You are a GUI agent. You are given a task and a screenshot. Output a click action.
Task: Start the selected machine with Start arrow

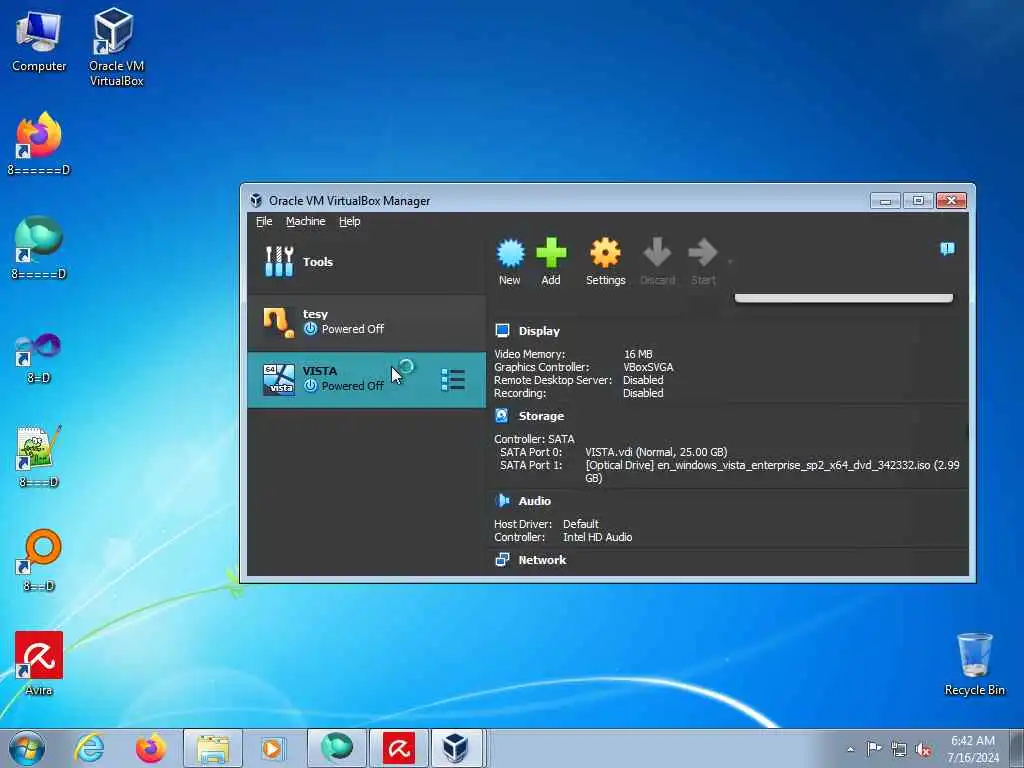[703, 262]
